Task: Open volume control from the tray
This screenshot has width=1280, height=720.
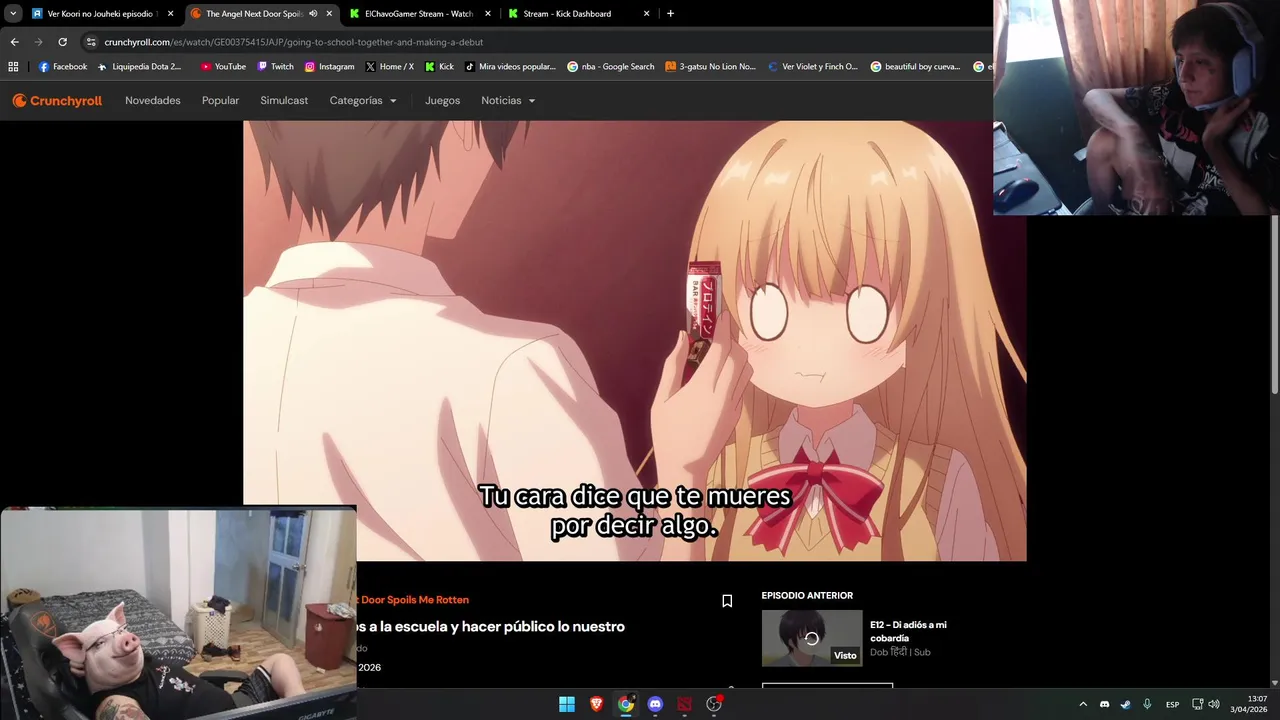Action: tap(1214, 704)
